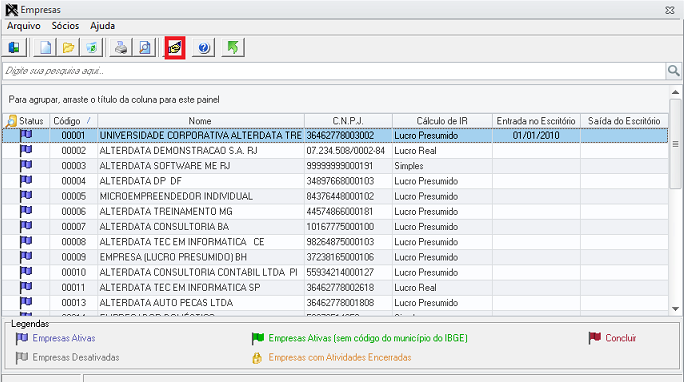
Task: Click the scrollbar up arrow of the grid
Action: [675, 92]
